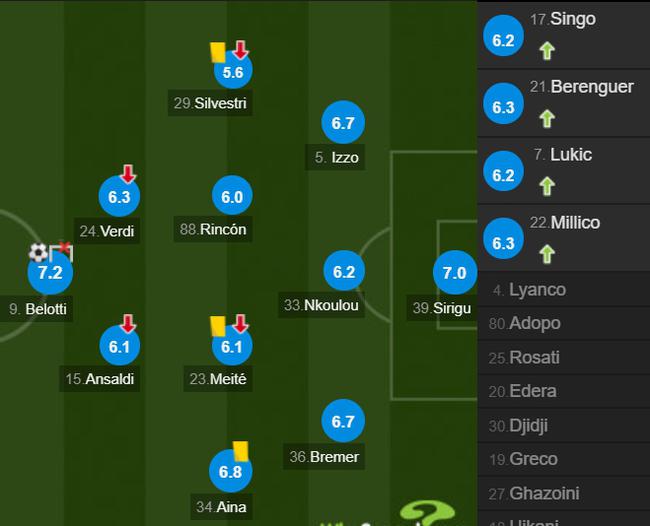
Task: Click Silvestri's yellow card icon
Action: [218, 52]
